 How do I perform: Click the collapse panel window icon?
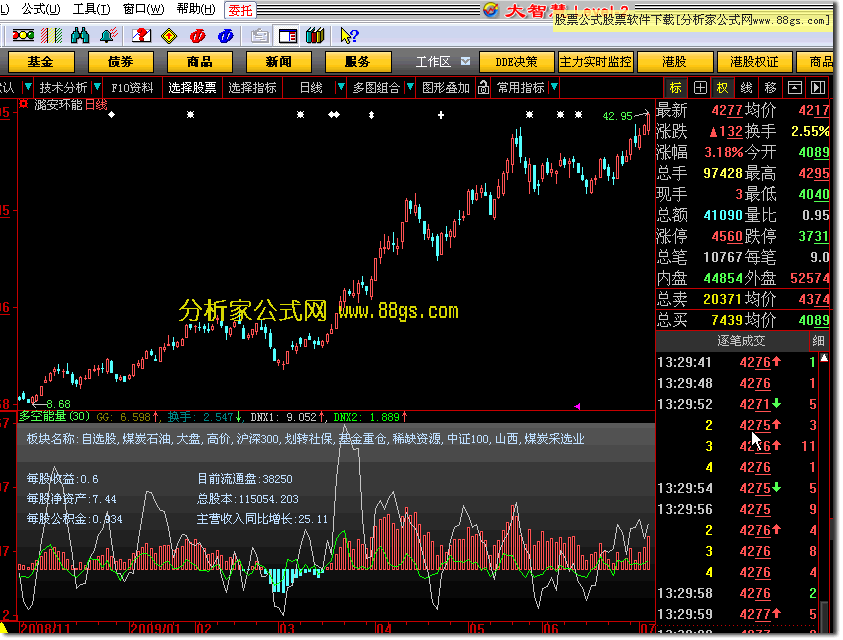[795, 88]
